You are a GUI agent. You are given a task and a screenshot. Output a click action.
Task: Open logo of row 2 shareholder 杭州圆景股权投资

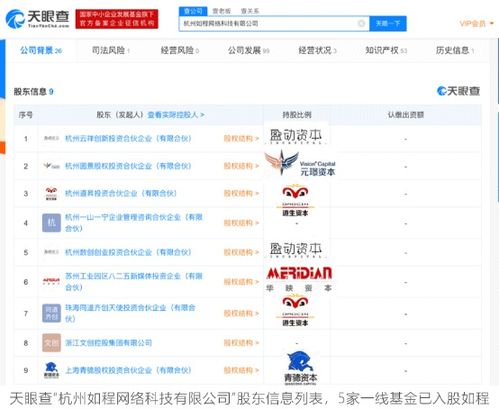(x=51, y=166)
